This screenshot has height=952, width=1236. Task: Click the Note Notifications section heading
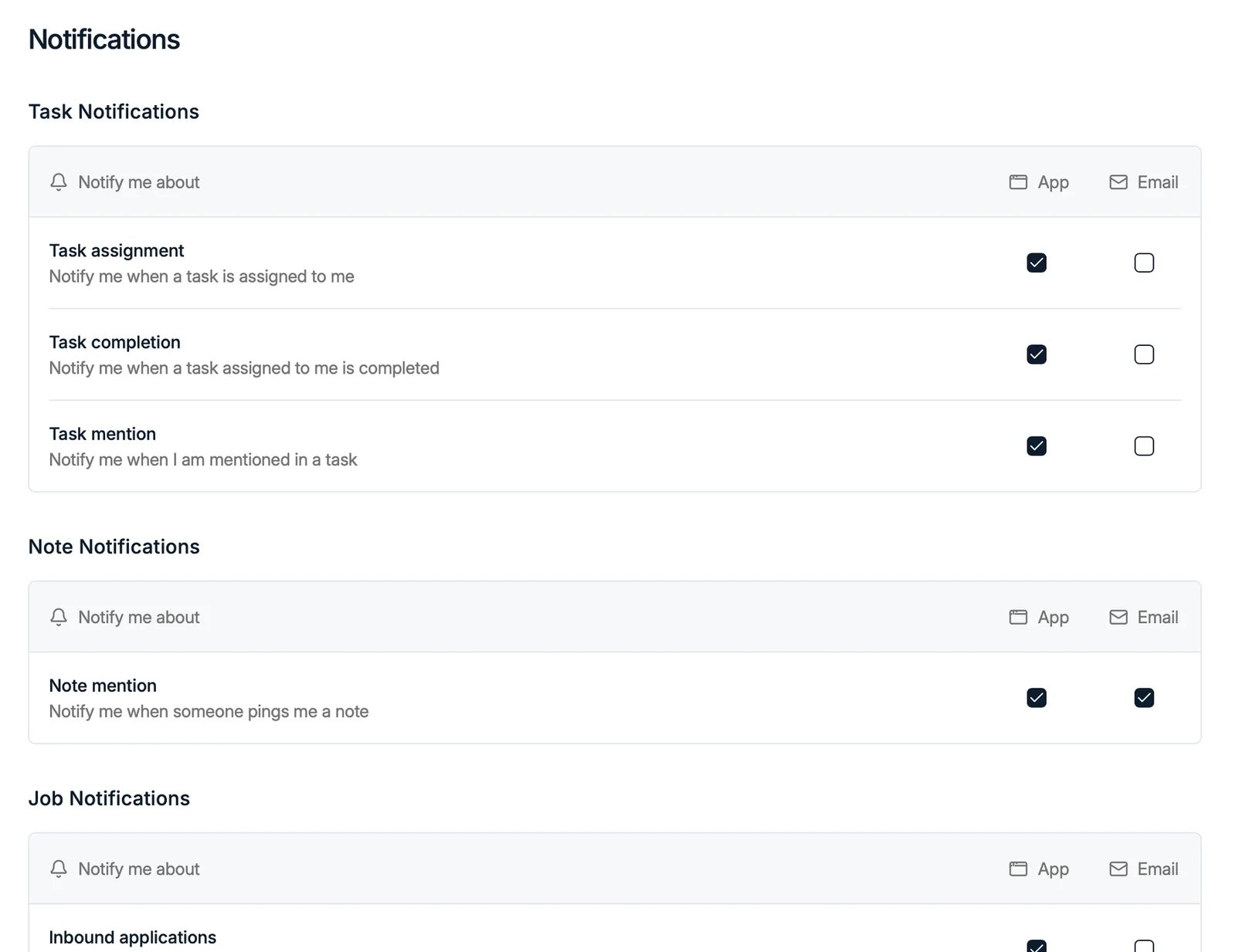pyautogui.click(x=114, y=547)
